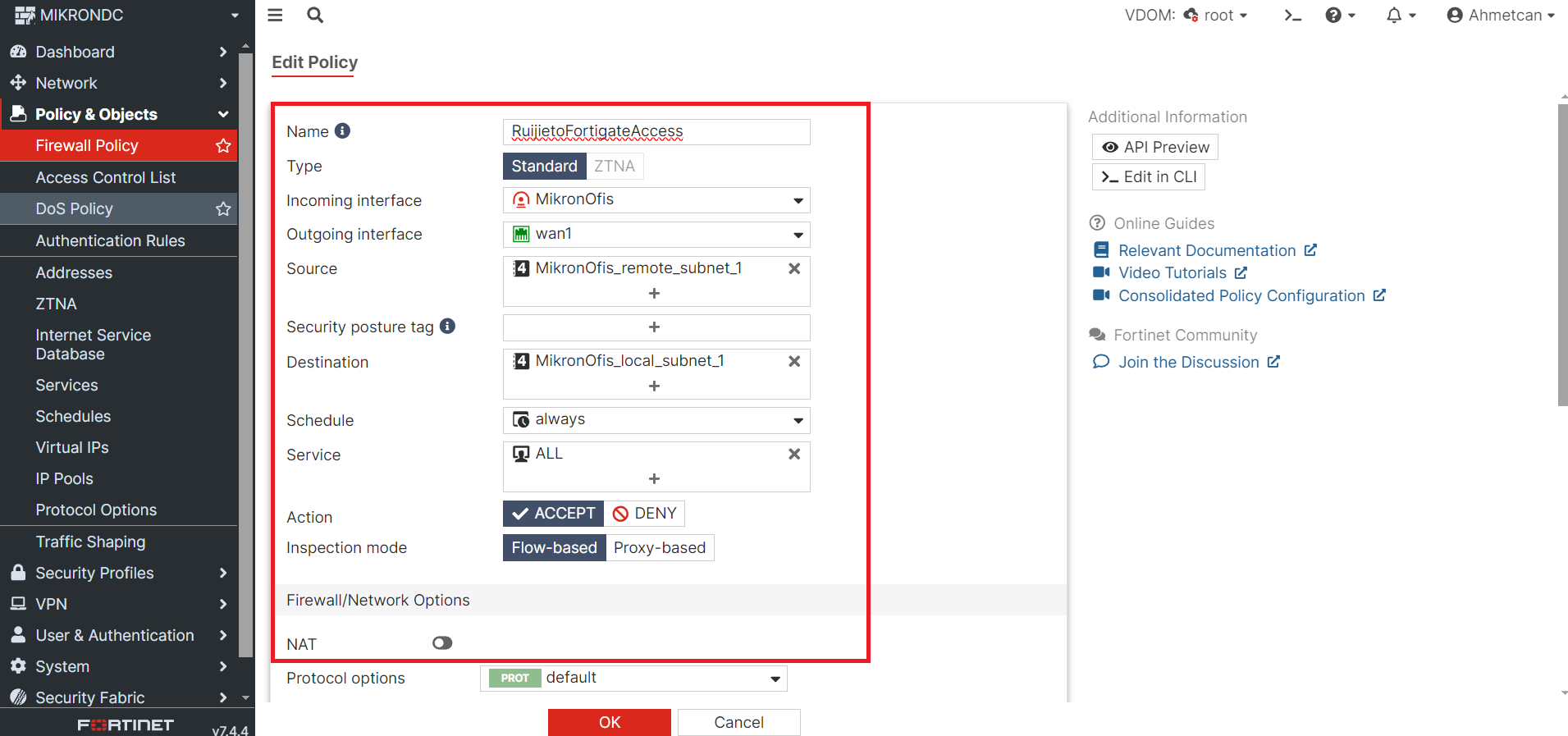Click the OK button
Image resolution: width=1568 pixels, height=736 pixels.
click(x=610, y=722)
